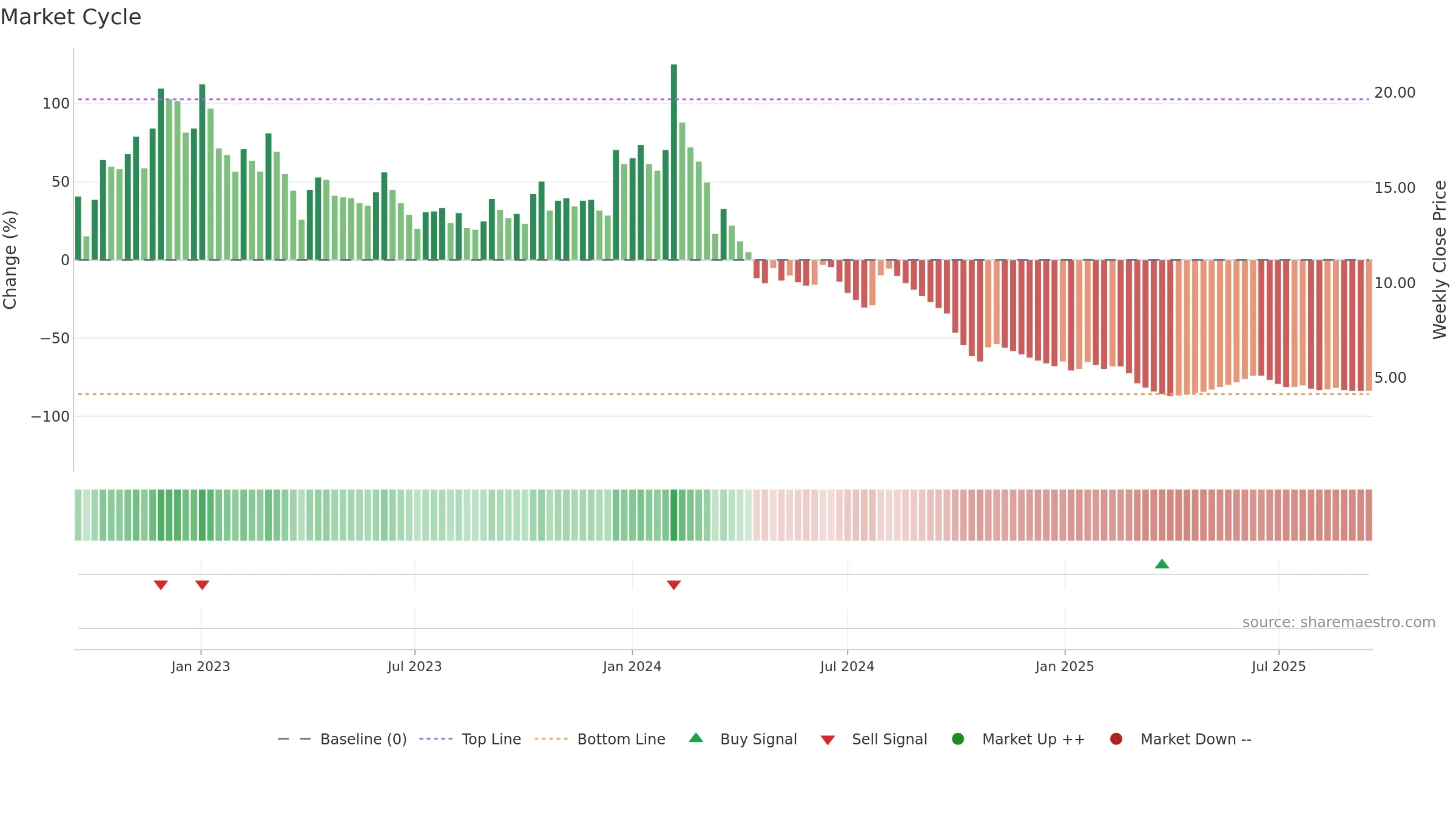1456x819 pixels.
Task: Click the Sell Signal marker near February 2024
Action: pyautogui.click(x=674, y=585)
